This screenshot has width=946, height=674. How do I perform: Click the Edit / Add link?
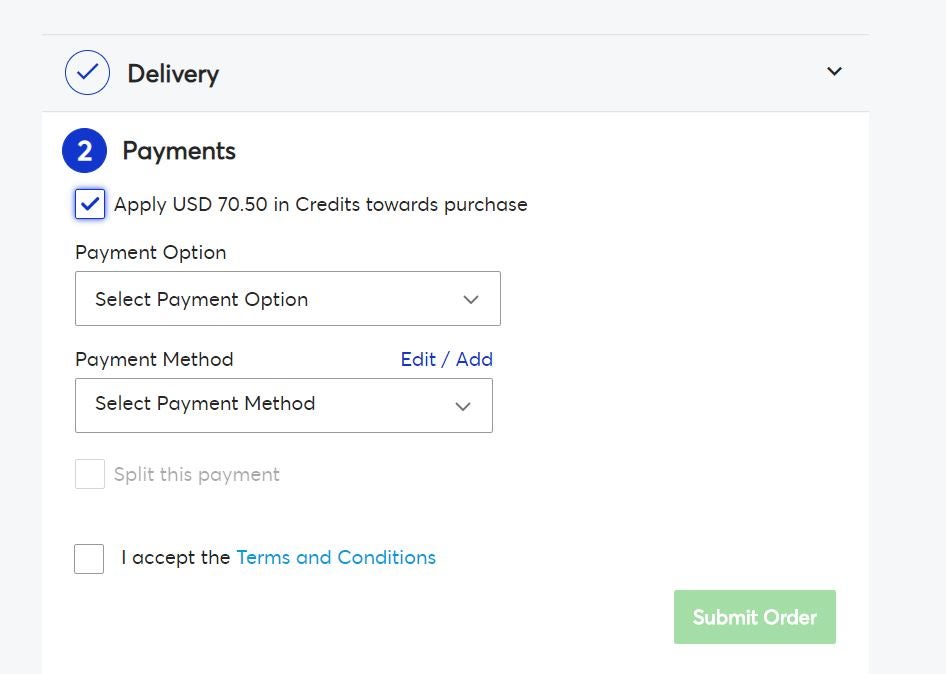tap(446, 360)
